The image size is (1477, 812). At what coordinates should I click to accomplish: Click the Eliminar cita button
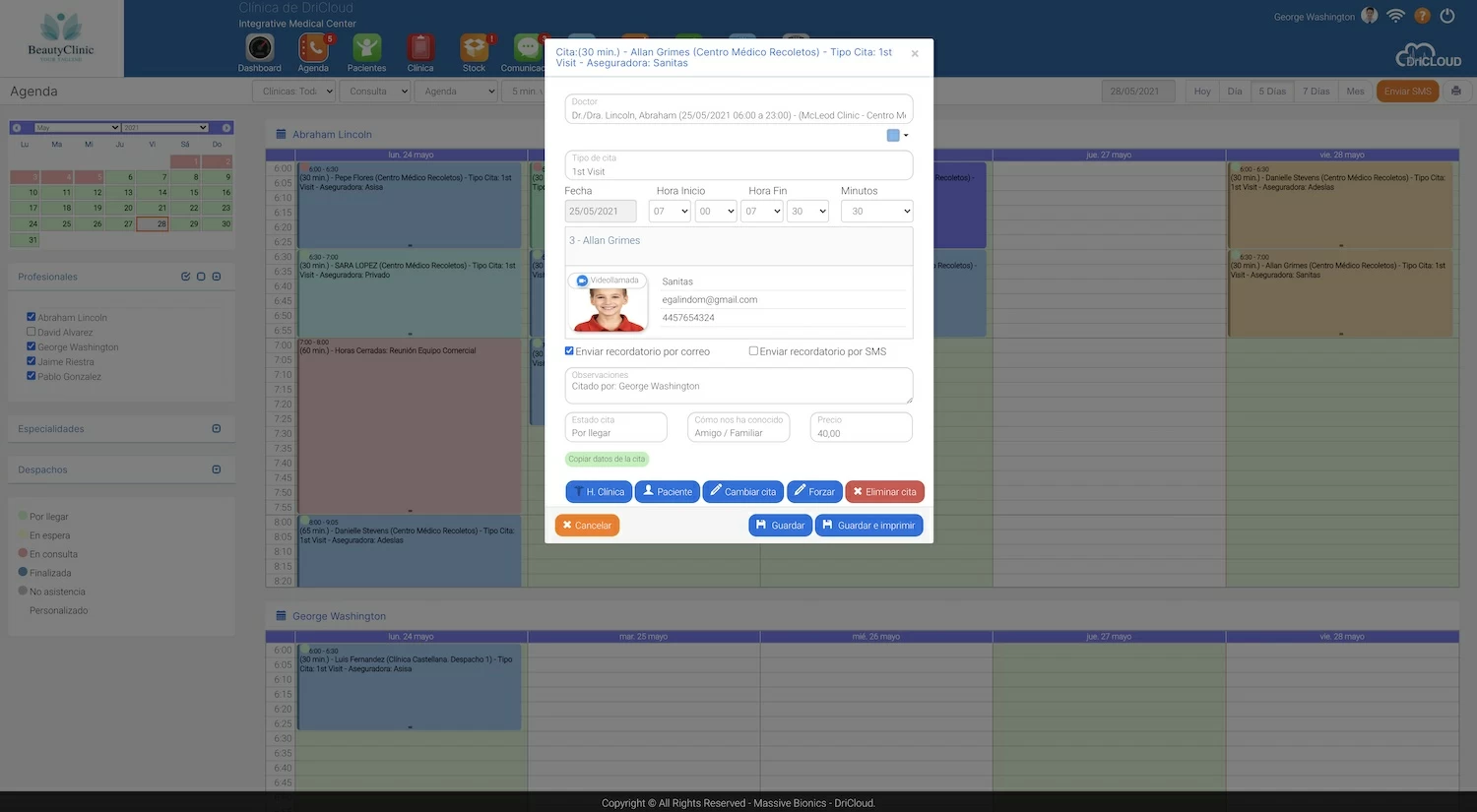884,492
